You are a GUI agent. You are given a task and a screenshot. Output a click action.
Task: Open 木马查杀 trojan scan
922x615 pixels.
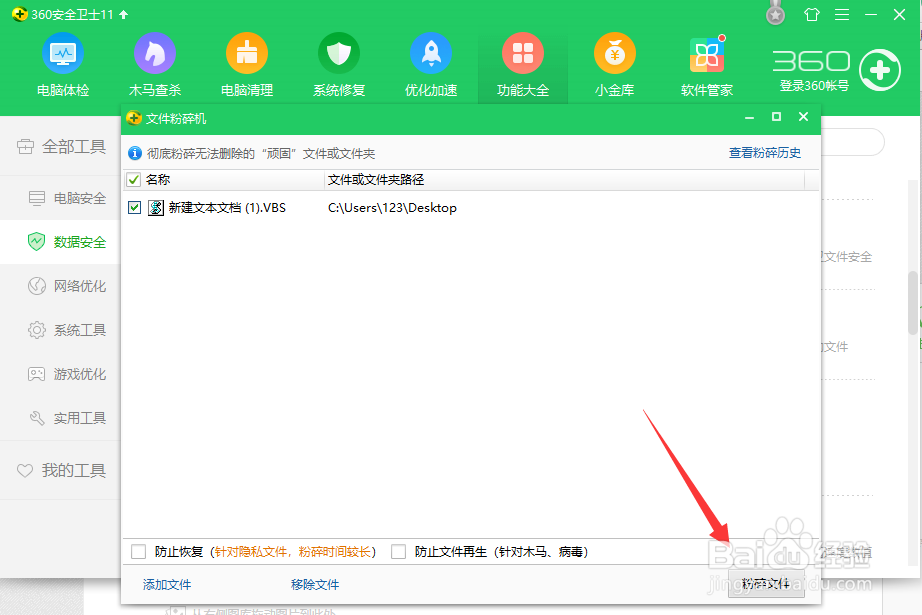[154, 62]
